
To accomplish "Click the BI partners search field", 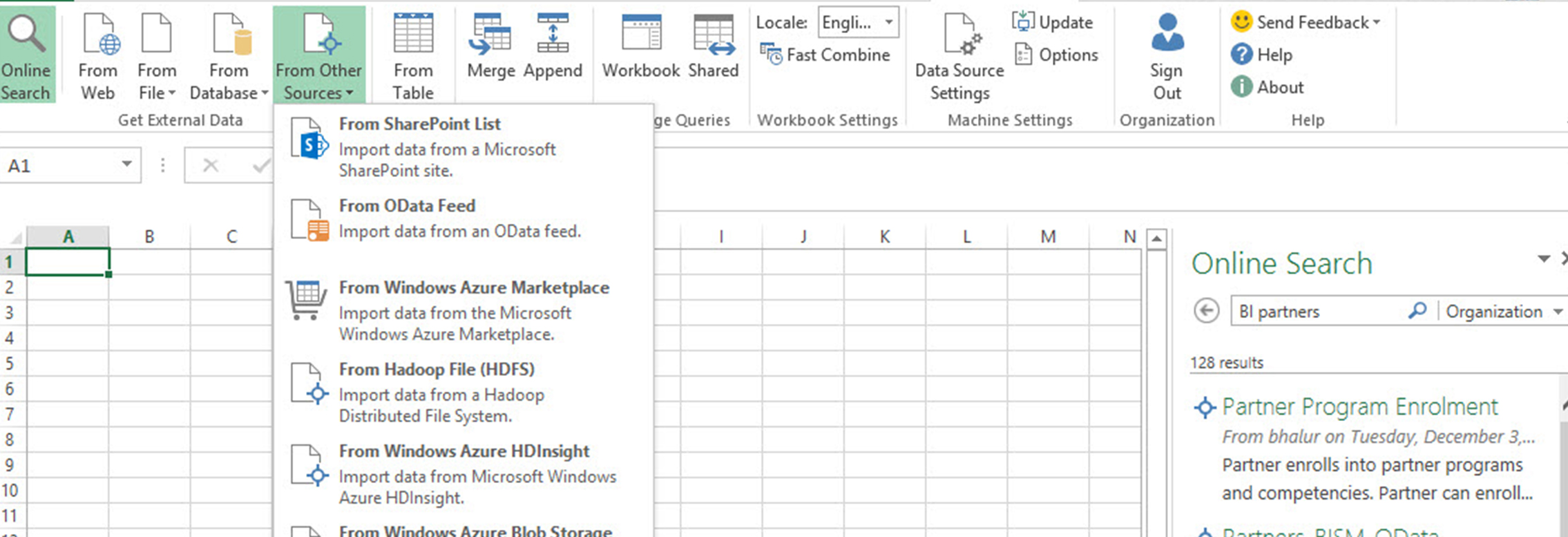I will pos(1318,312).
